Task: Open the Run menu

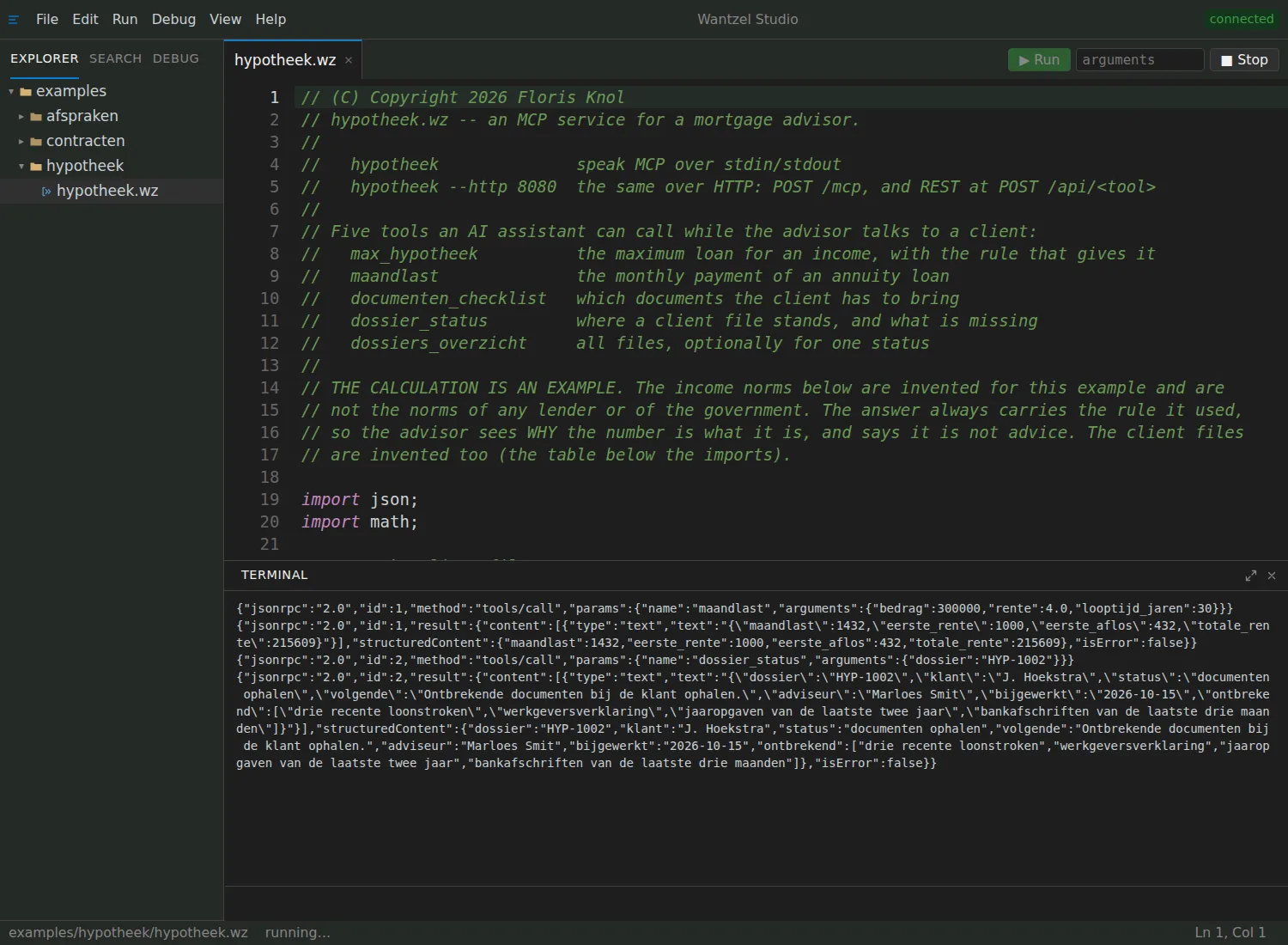Action: [x=125, y=19]
